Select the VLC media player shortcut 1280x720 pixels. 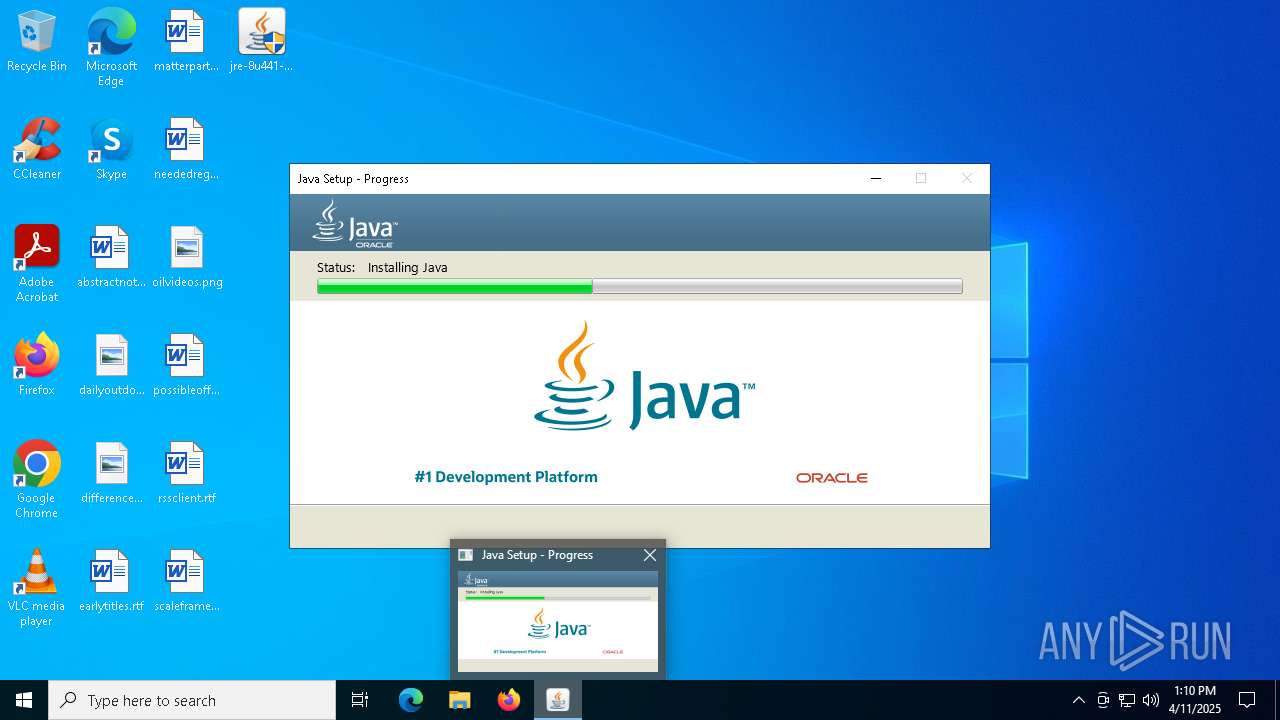[x=37, y=588]
